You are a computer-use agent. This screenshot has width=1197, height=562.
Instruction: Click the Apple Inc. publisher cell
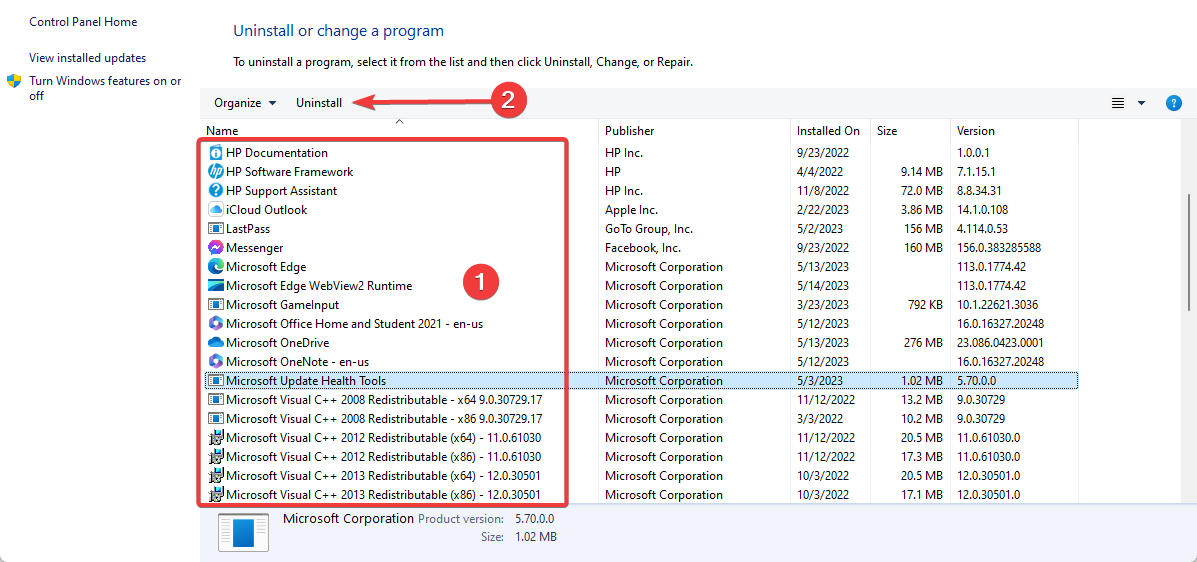coord(631,210)
